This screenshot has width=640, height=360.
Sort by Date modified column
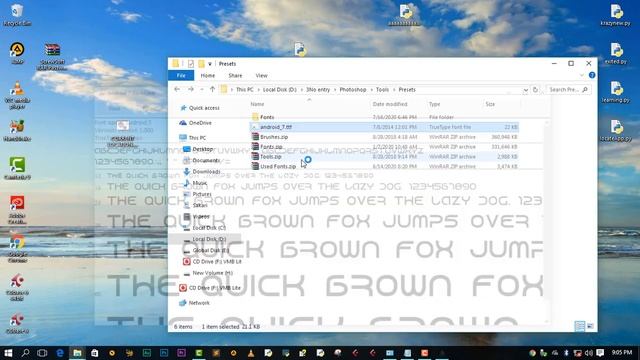coord(390,104)
